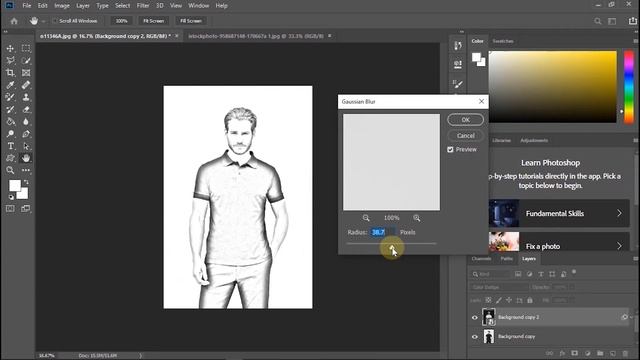This screenshot has height=360, width=640.
Task: Toggle layer filtering on or off
Action: [574, 272]
